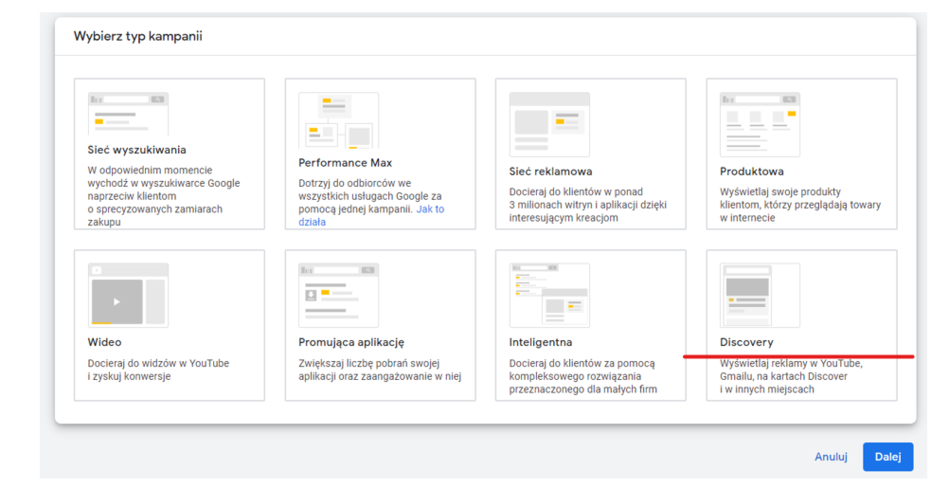Viewport: 949px width, 488px height.
Task: Pick the "Inteligentna" campaign title
Action: coord(543,342)
